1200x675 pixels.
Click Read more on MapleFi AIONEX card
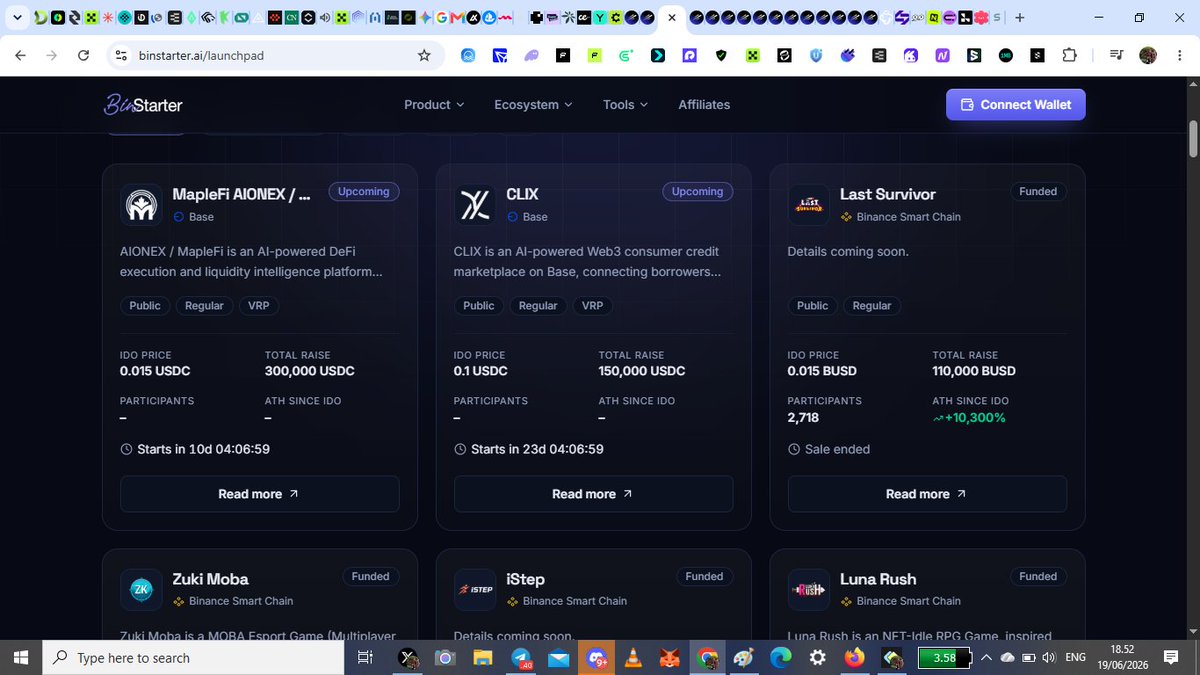click(x=259, y=494)
